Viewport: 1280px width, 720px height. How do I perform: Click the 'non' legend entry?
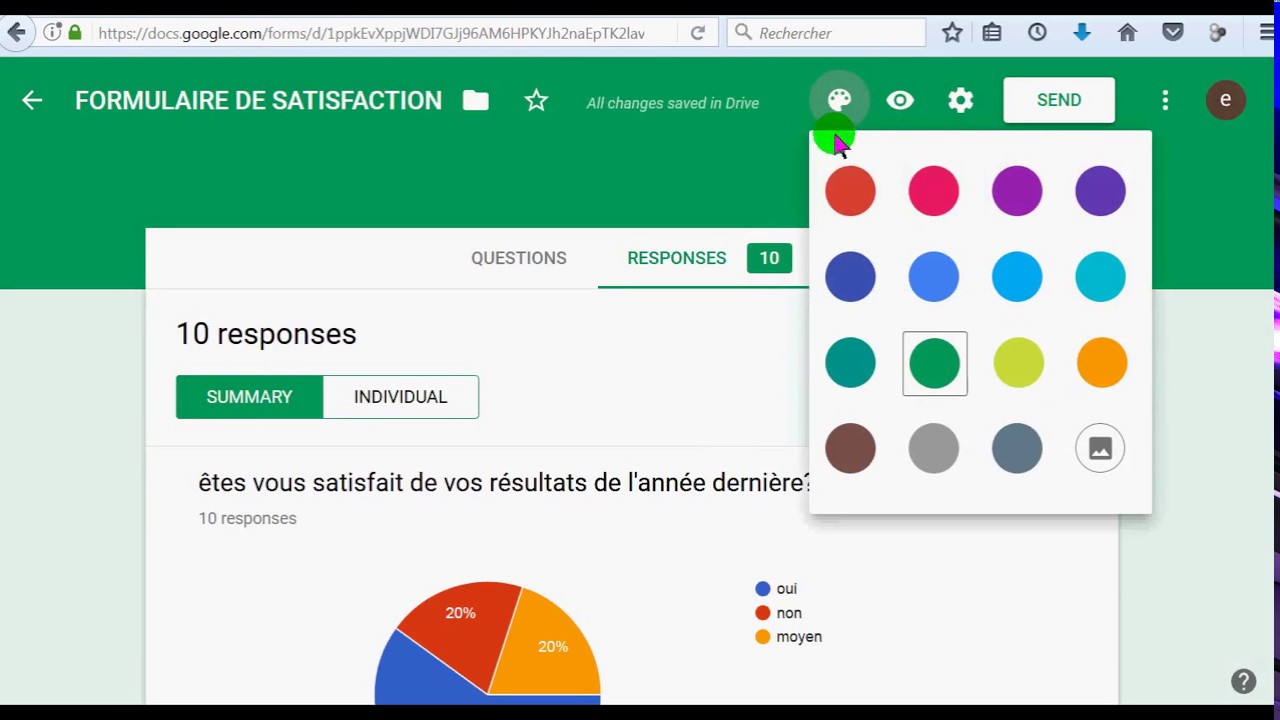point(778,613)
